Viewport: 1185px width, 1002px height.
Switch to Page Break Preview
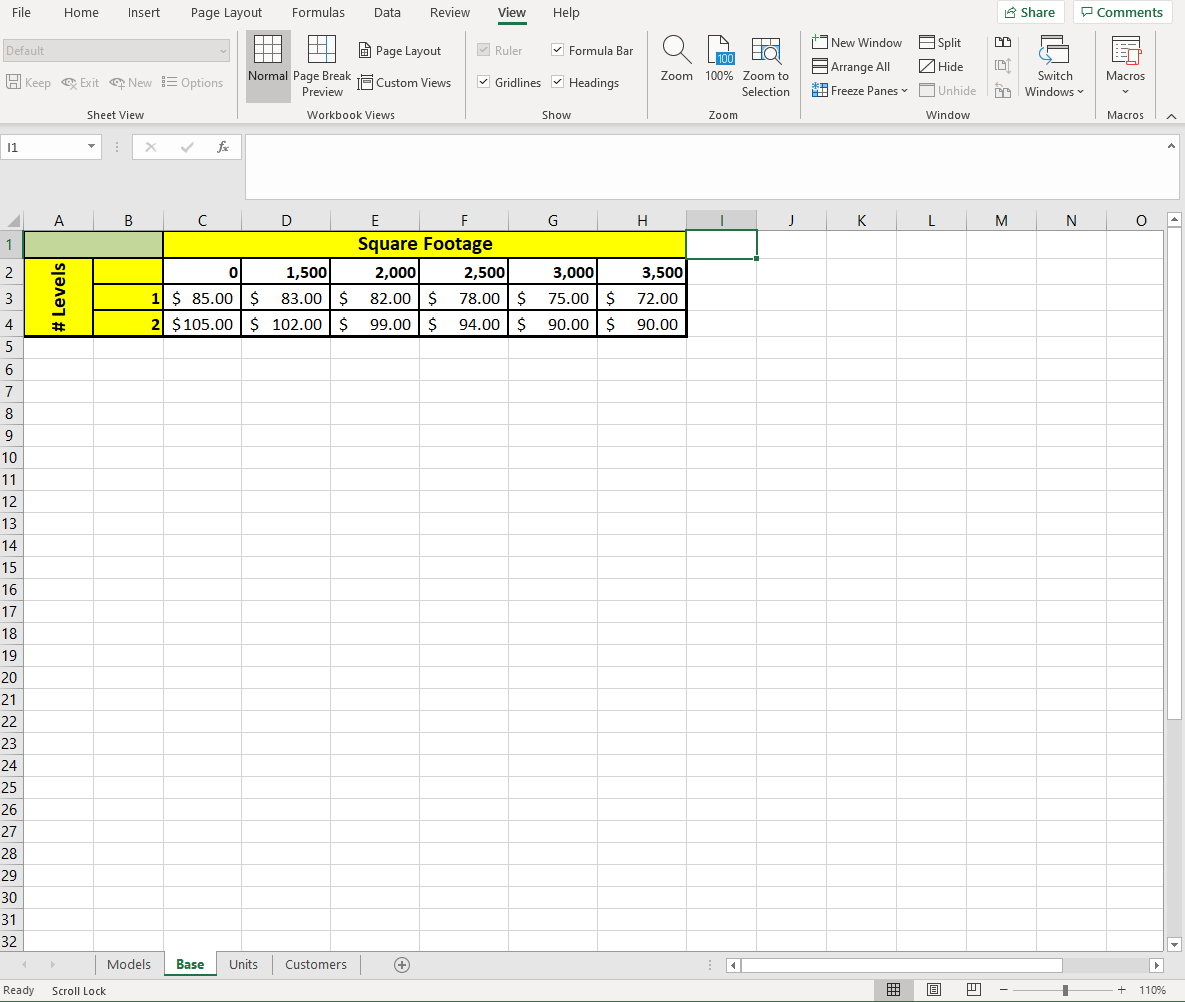click(x=322, y=65)
